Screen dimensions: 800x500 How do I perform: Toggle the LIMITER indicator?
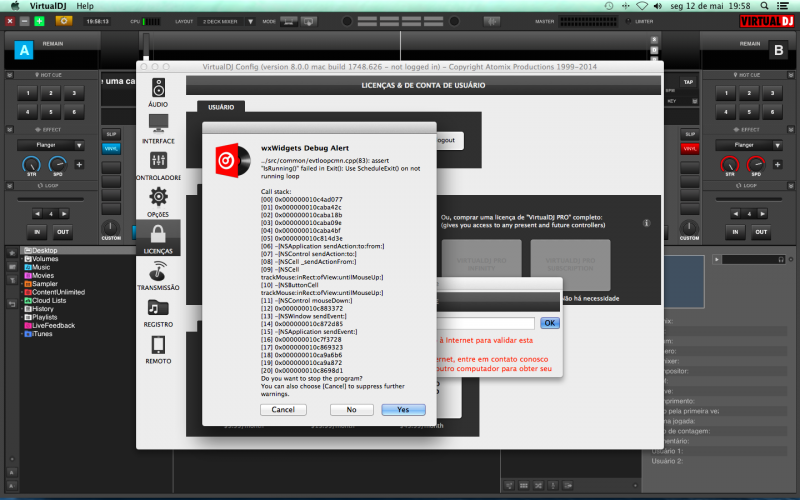(628, 21)
